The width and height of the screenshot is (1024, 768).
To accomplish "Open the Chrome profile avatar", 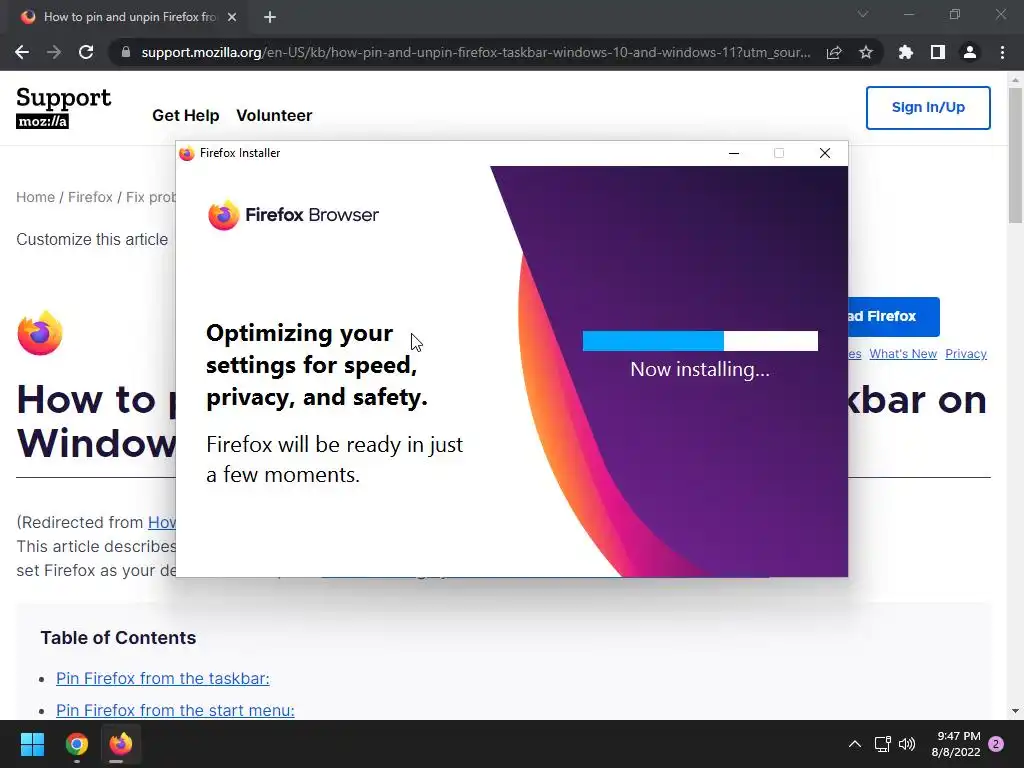I will [x=970, y=52].
